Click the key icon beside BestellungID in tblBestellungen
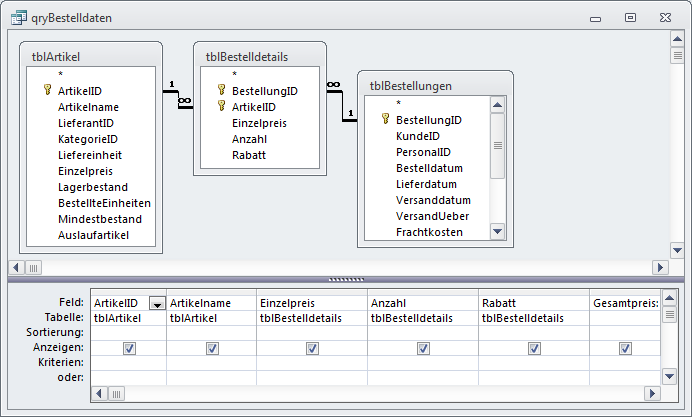This screenshot has height=417, width=692. (385, 119)
